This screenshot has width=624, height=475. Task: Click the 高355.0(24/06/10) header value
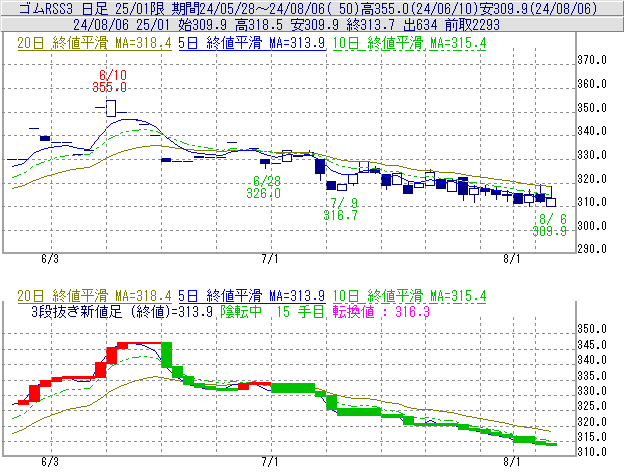(419, 8)
